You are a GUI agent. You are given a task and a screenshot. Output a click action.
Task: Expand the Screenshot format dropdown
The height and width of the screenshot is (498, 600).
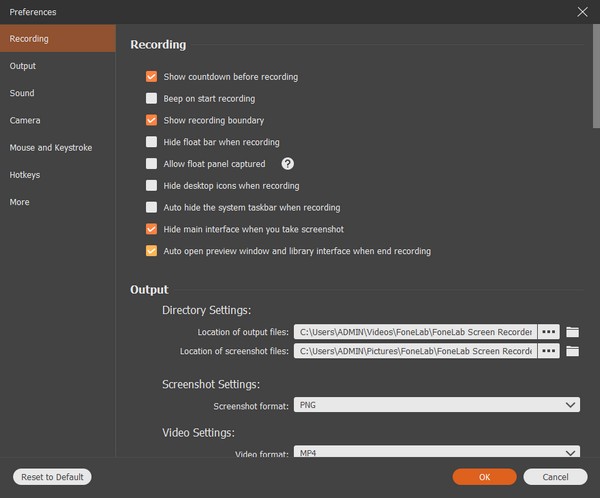click(437, 405)
